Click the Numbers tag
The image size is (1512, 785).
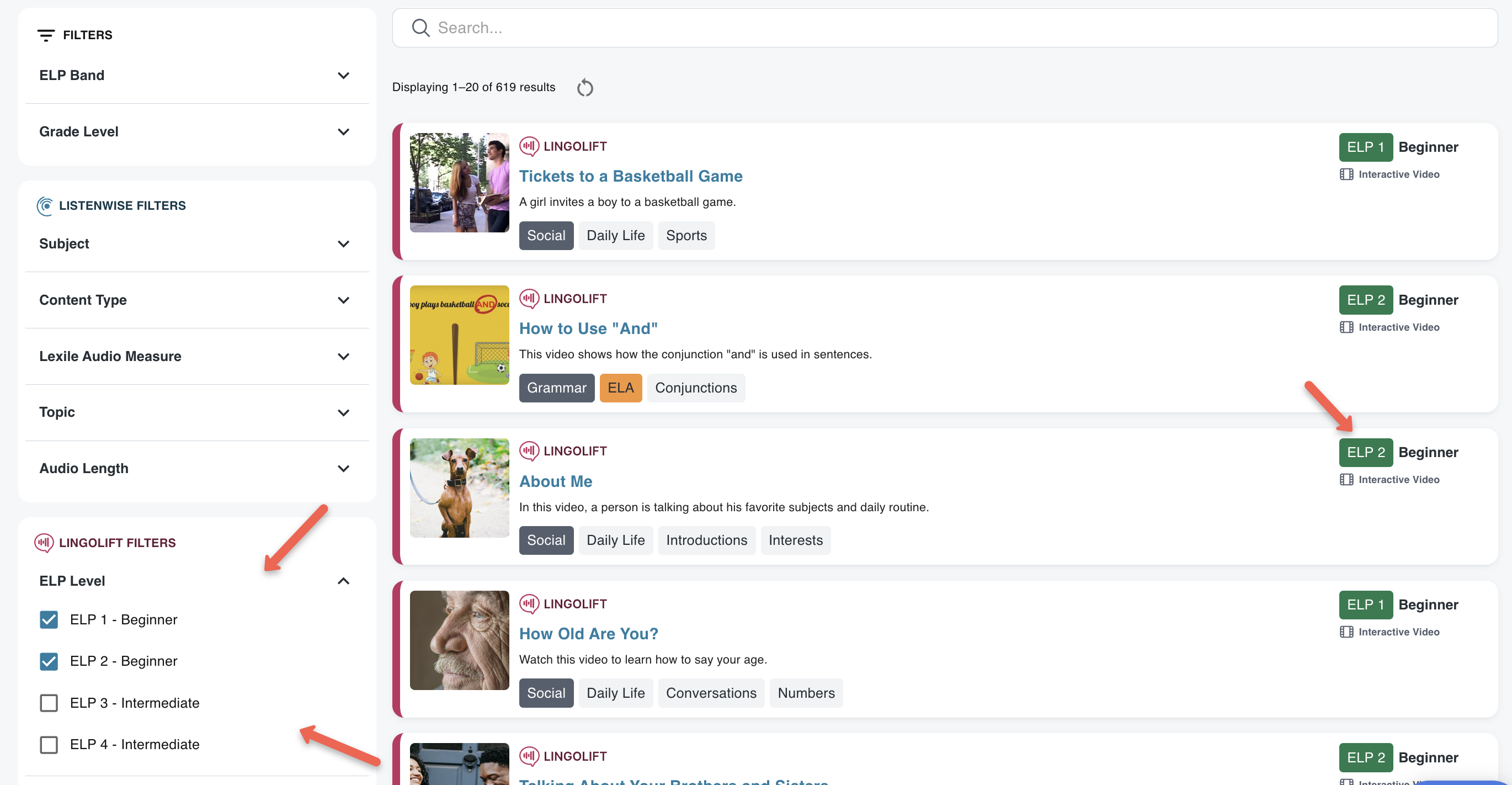806,693
